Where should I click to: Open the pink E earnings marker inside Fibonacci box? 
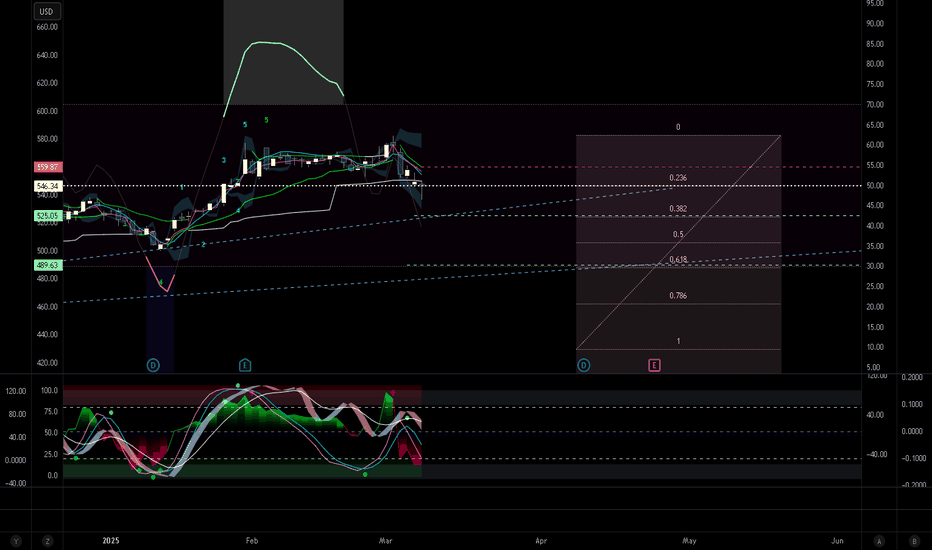(x=654, y=365)
